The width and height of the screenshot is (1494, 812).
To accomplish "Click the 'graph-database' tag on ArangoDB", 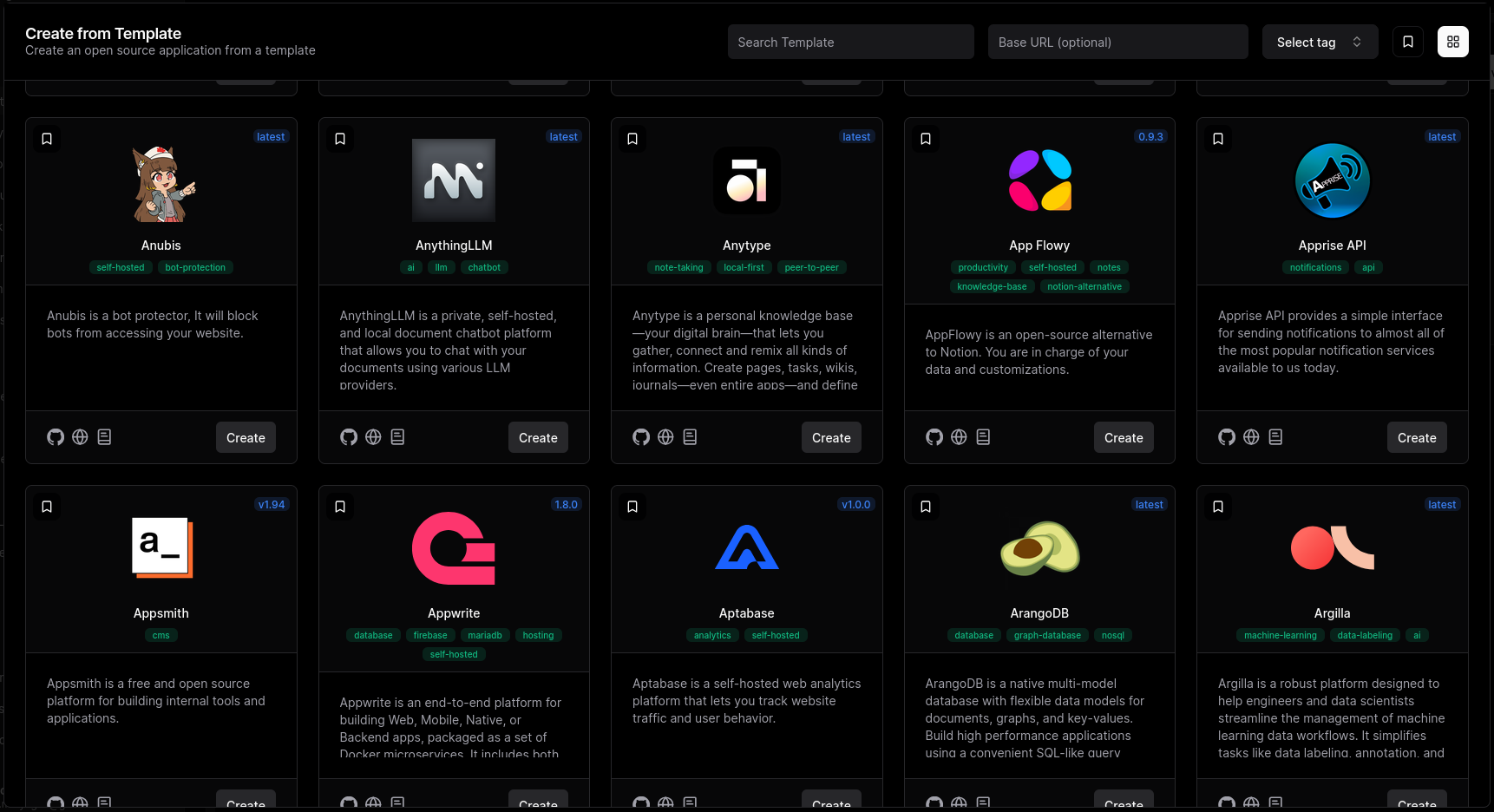I will 1047,635.
